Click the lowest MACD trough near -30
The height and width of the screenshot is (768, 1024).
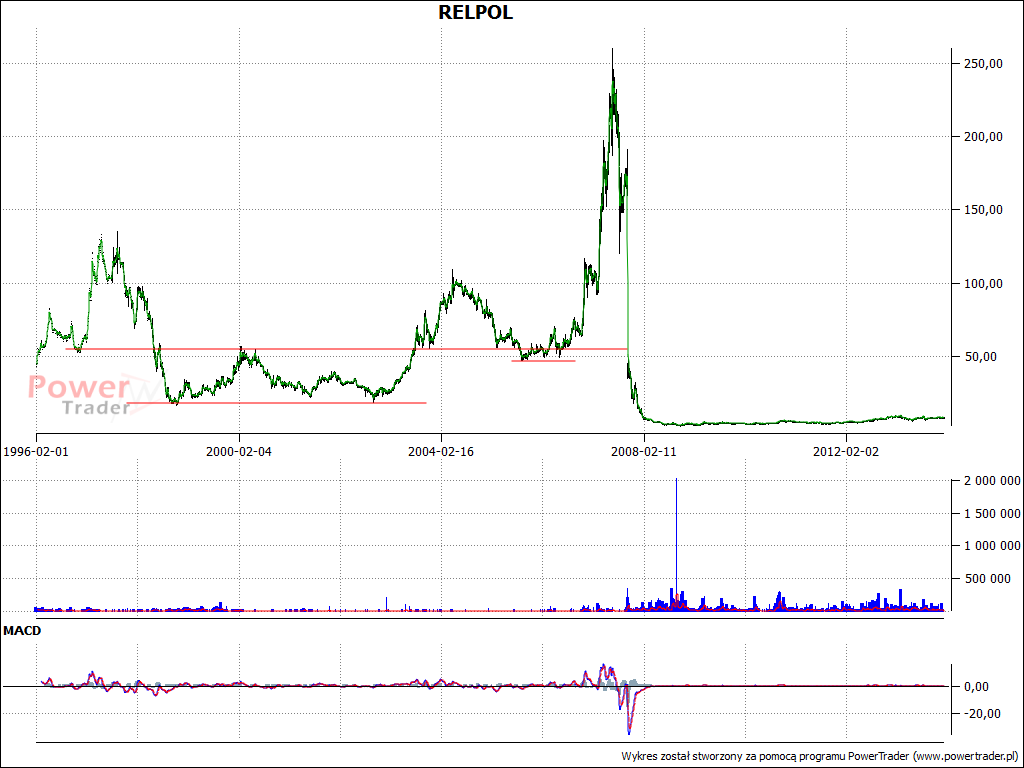click(629, 731)
